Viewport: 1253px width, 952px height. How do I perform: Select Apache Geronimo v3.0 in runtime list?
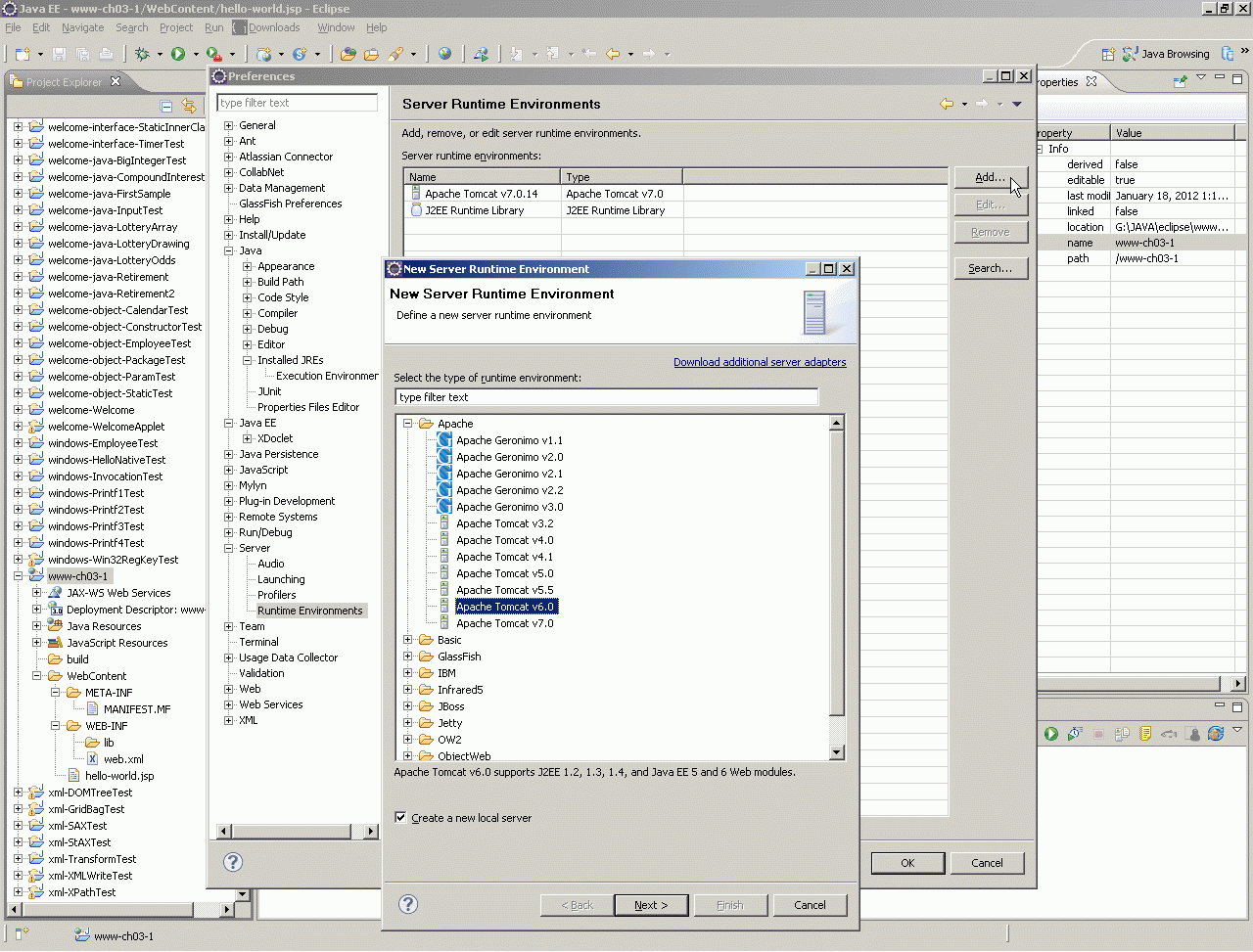click(509, 507)
